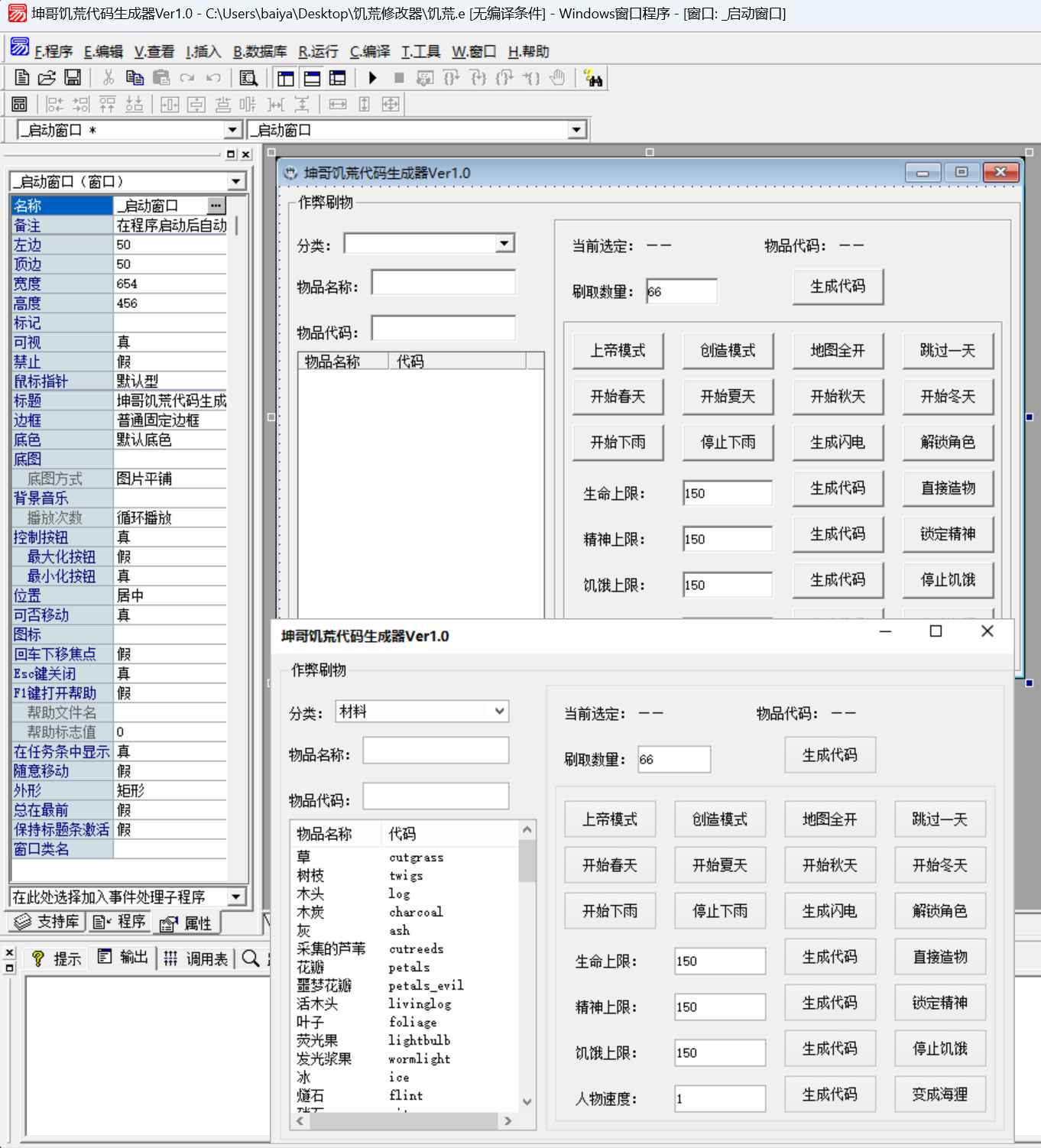Screen dimensions: 1041x1148
Task: Click the magnifier icon beside 调用表 tab
Action: 251,958
